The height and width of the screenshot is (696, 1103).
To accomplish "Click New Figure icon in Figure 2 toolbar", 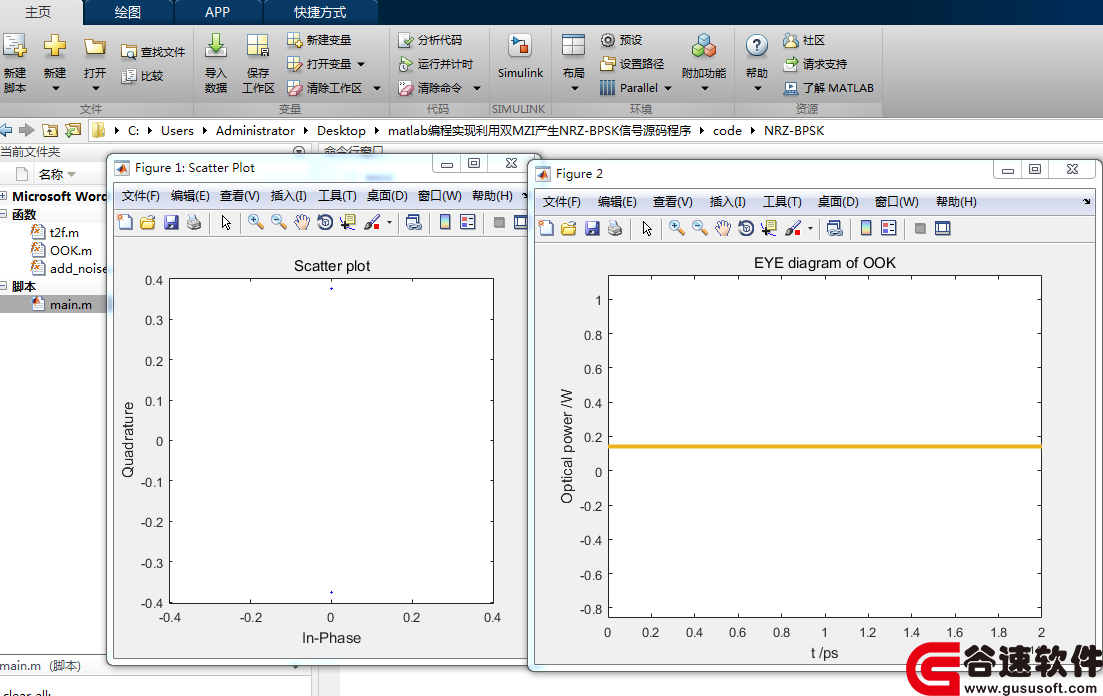I will point(546,228).
